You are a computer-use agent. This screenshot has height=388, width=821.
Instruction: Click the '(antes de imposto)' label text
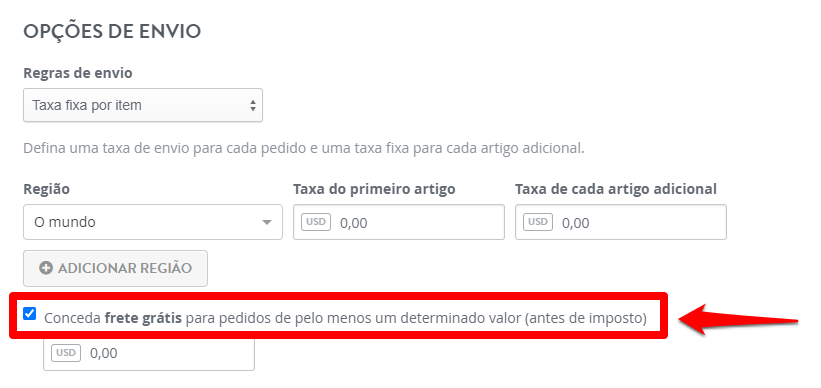pos(586,318)
